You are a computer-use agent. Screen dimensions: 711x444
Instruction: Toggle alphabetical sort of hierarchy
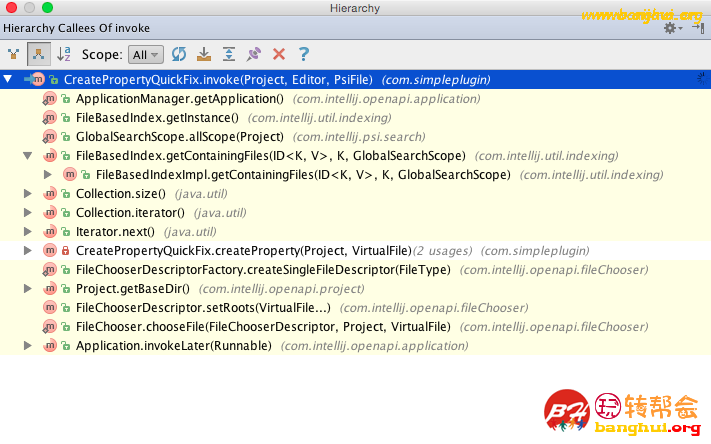pyautogui.click(x=63, y=54)
